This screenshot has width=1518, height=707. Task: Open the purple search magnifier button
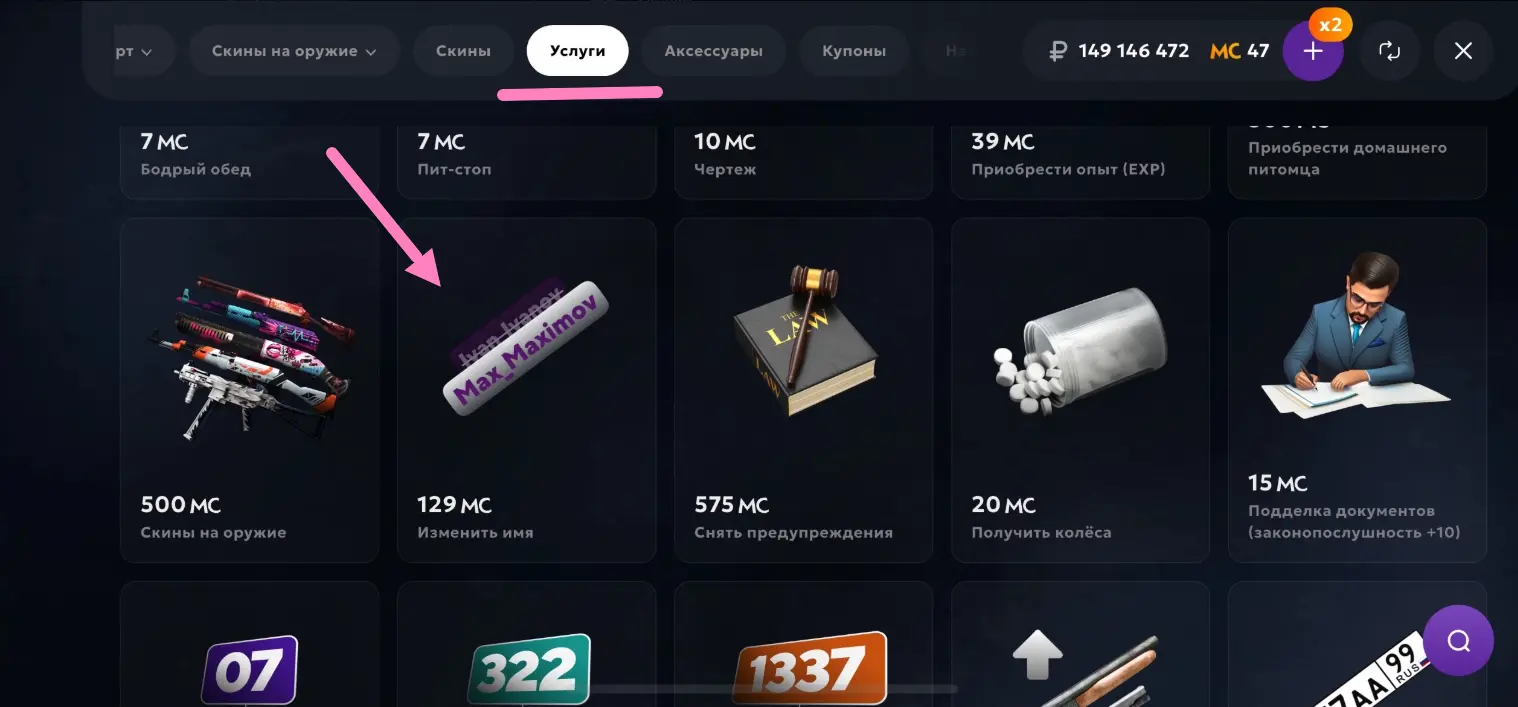click(1458, 641)
